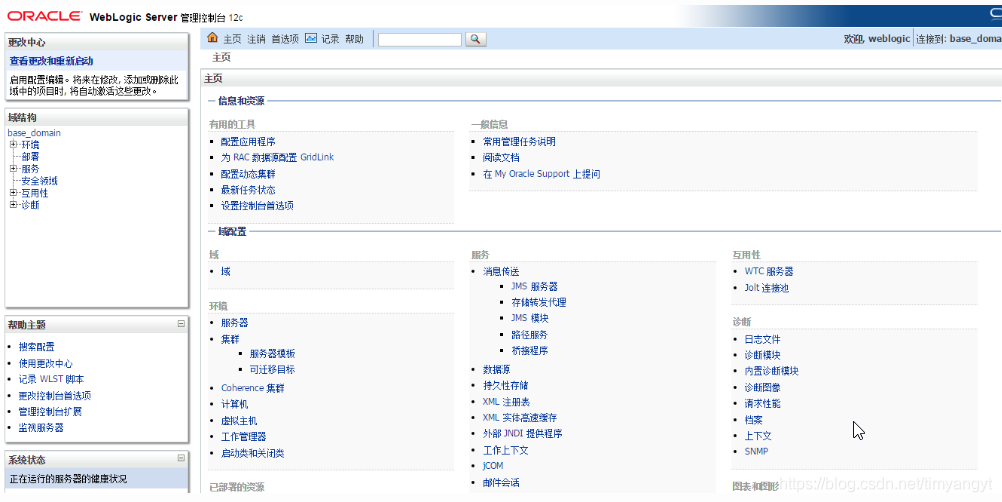Open WTC 服务器 link
Viewport: 1002px width, 502px height.
[769, 271]
